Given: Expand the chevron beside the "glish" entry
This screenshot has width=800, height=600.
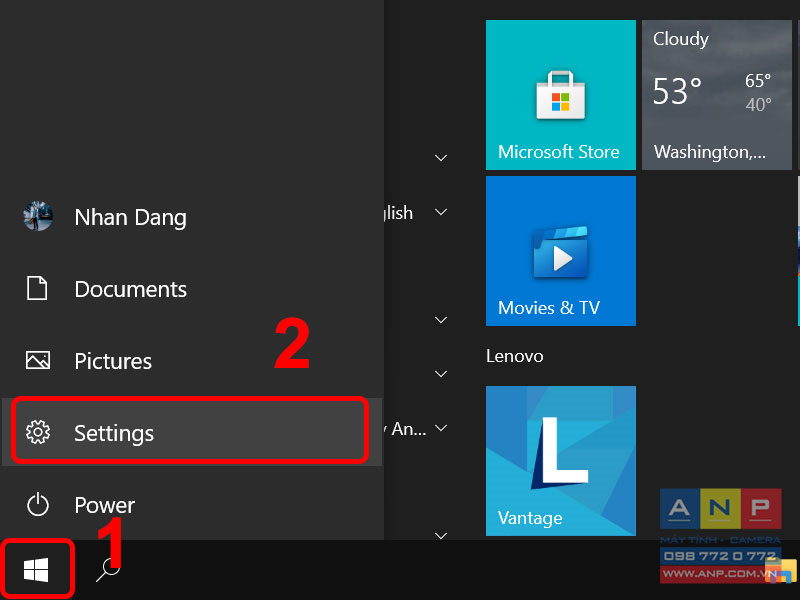Looking at the screenshot, I should [441, 212].
